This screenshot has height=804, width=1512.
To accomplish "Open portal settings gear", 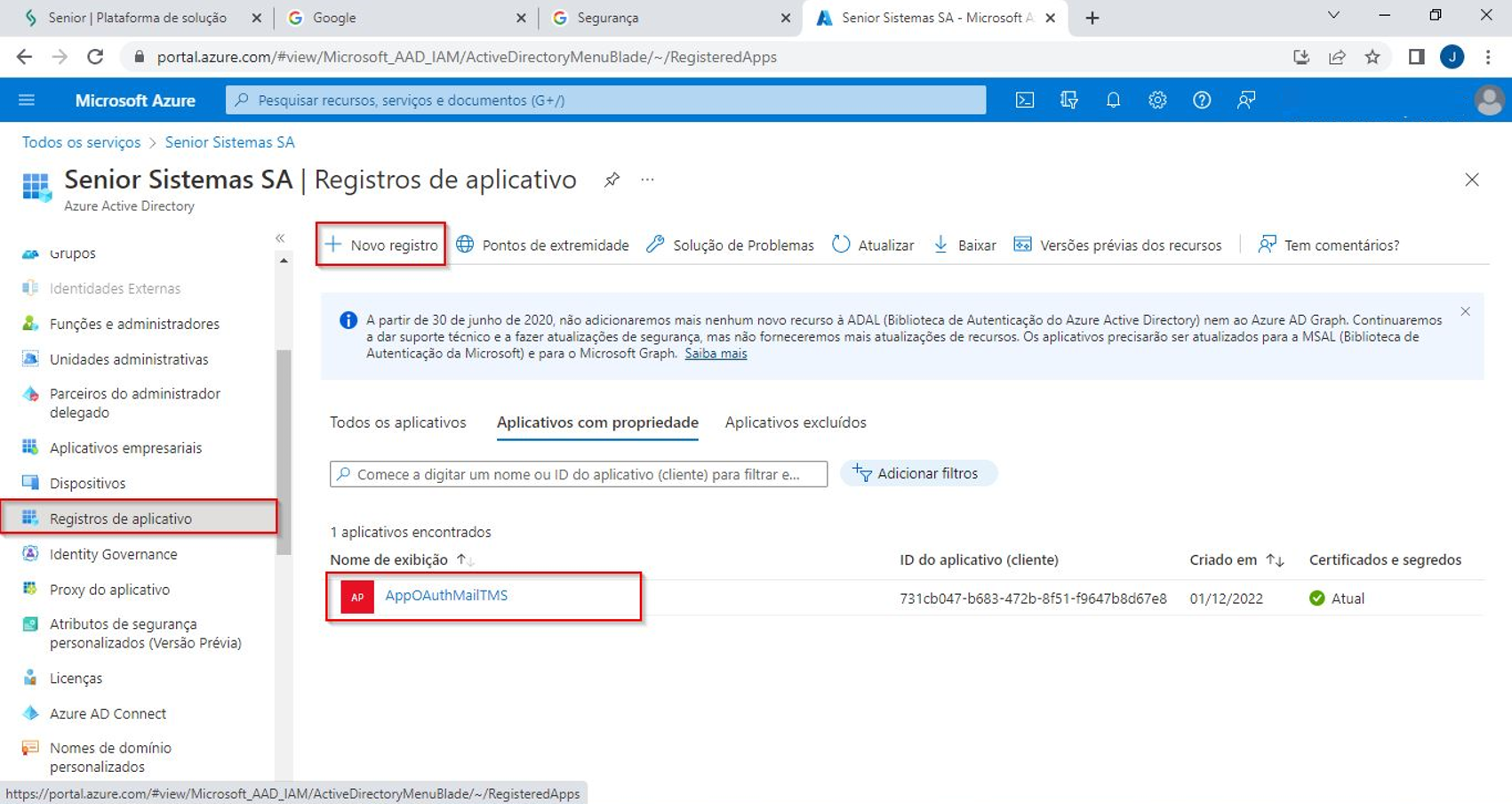I will (1157, 100).
